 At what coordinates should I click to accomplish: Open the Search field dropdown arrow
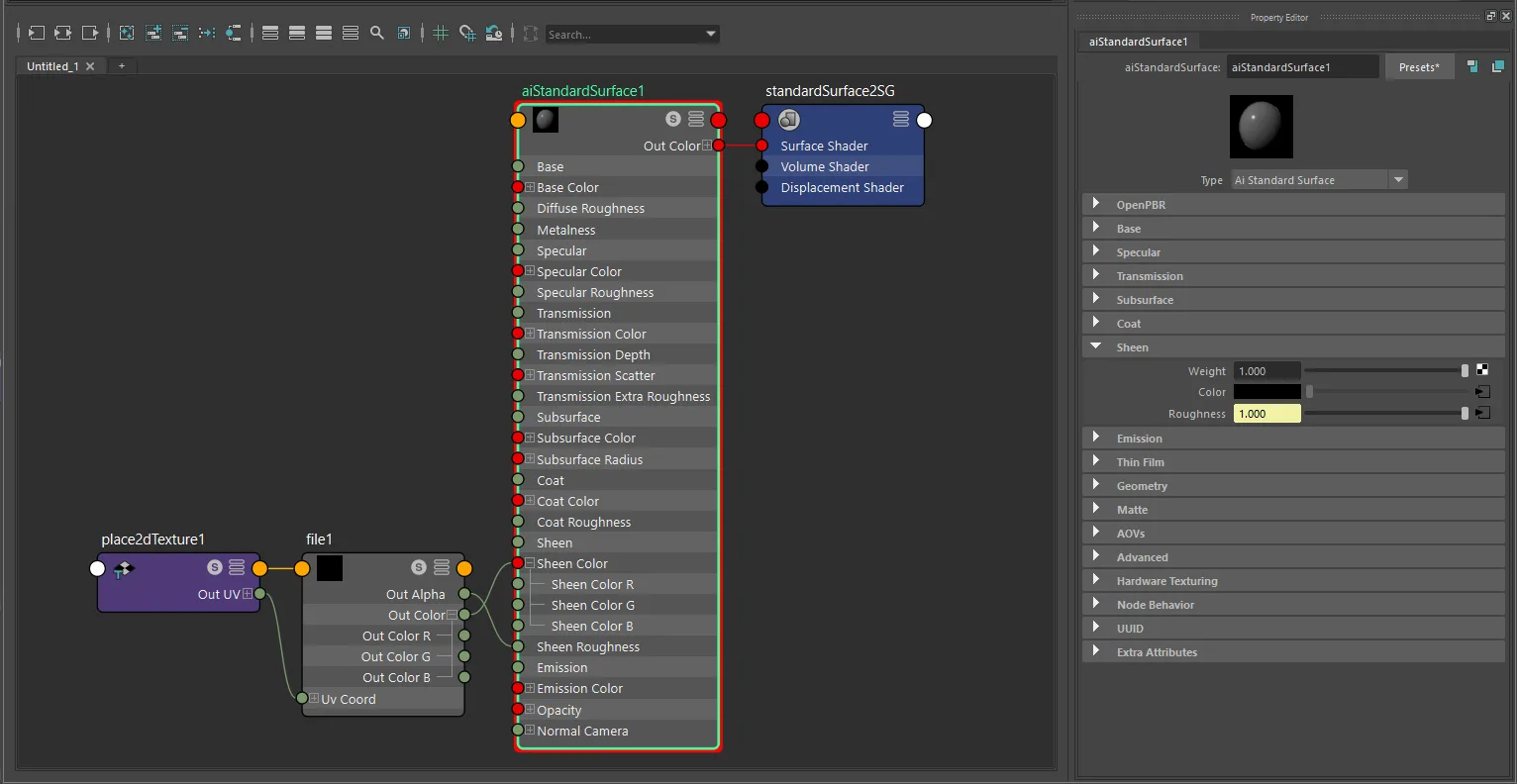click(710, 34)
